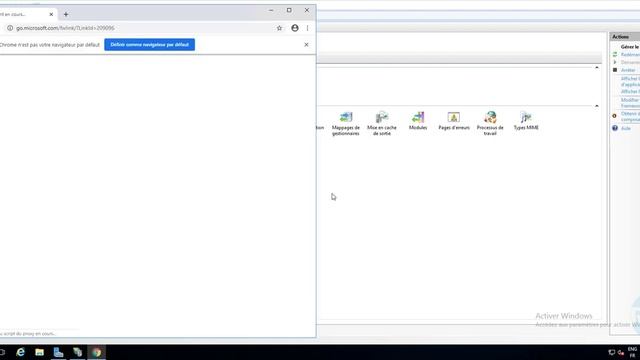
Task: Open the Modules feature in IIS
Action: click(418, 121)
